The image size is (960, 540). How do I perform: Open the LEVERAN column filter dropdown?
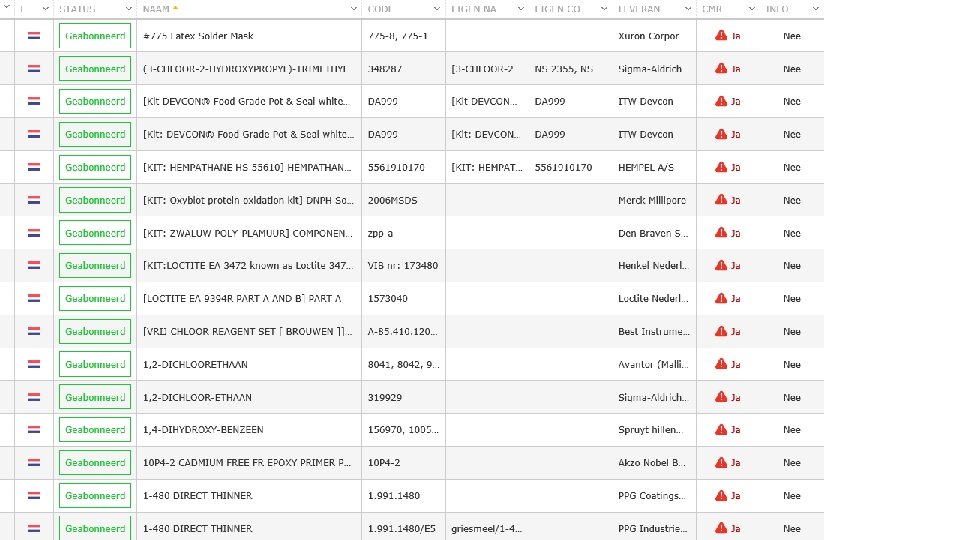coord(688,9)
